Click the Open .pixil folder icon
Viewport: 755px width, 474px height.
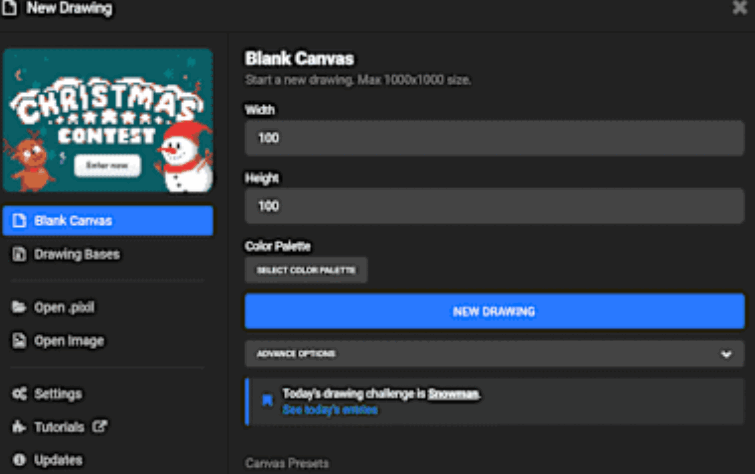pyautogui.click(x=19, y=307)
